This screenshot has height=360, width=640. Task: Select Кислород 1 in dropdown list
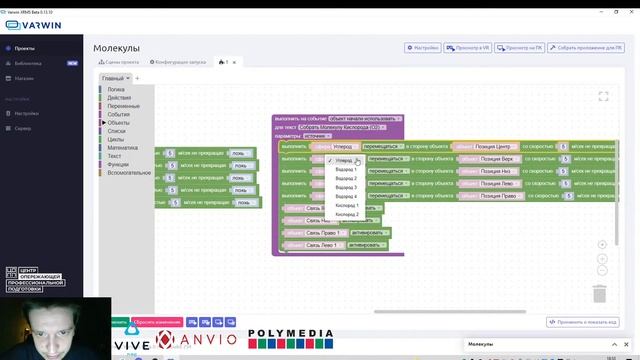coord(347,205)
